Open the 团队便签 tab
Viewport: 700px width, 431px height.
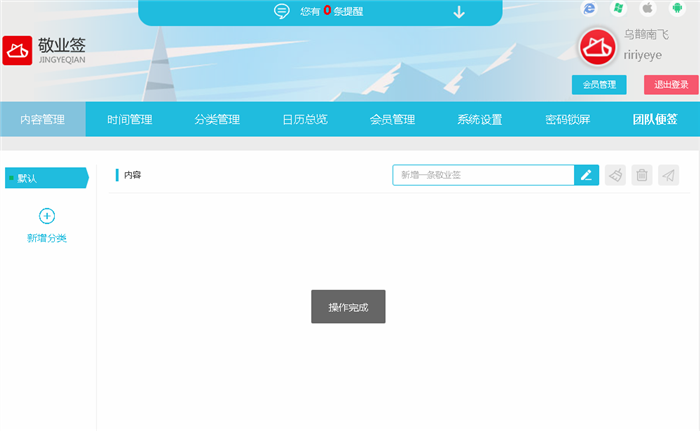pyautogui.click(x=655, y=119)
